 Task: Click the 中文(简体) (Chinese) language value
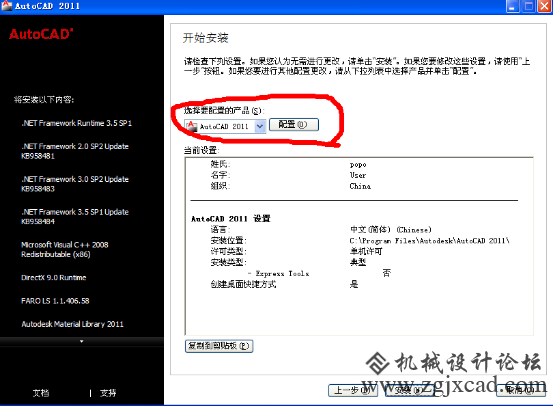click(391, 230)
